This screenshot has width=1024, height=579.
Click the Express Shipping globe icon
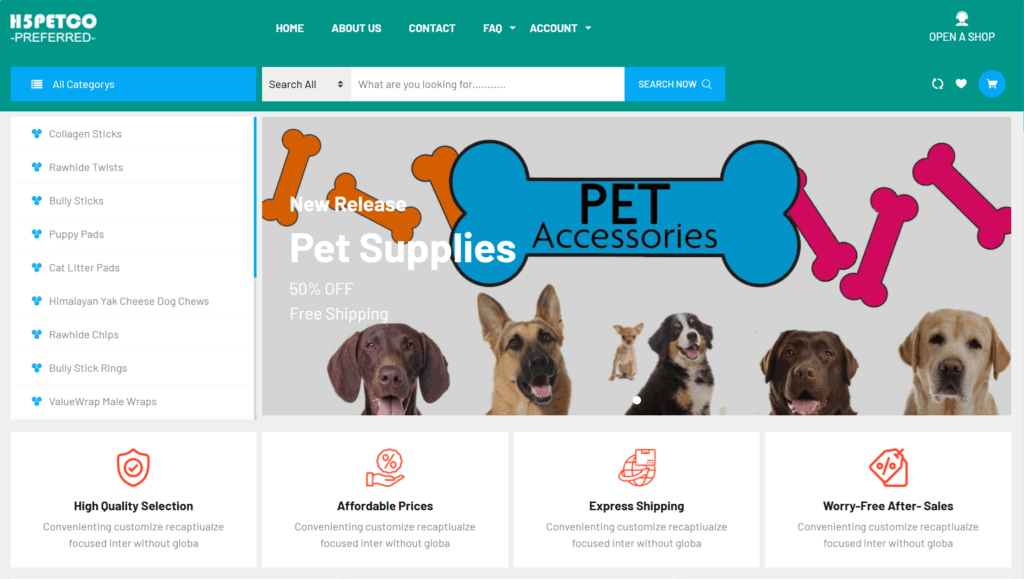tap(637, 467)
